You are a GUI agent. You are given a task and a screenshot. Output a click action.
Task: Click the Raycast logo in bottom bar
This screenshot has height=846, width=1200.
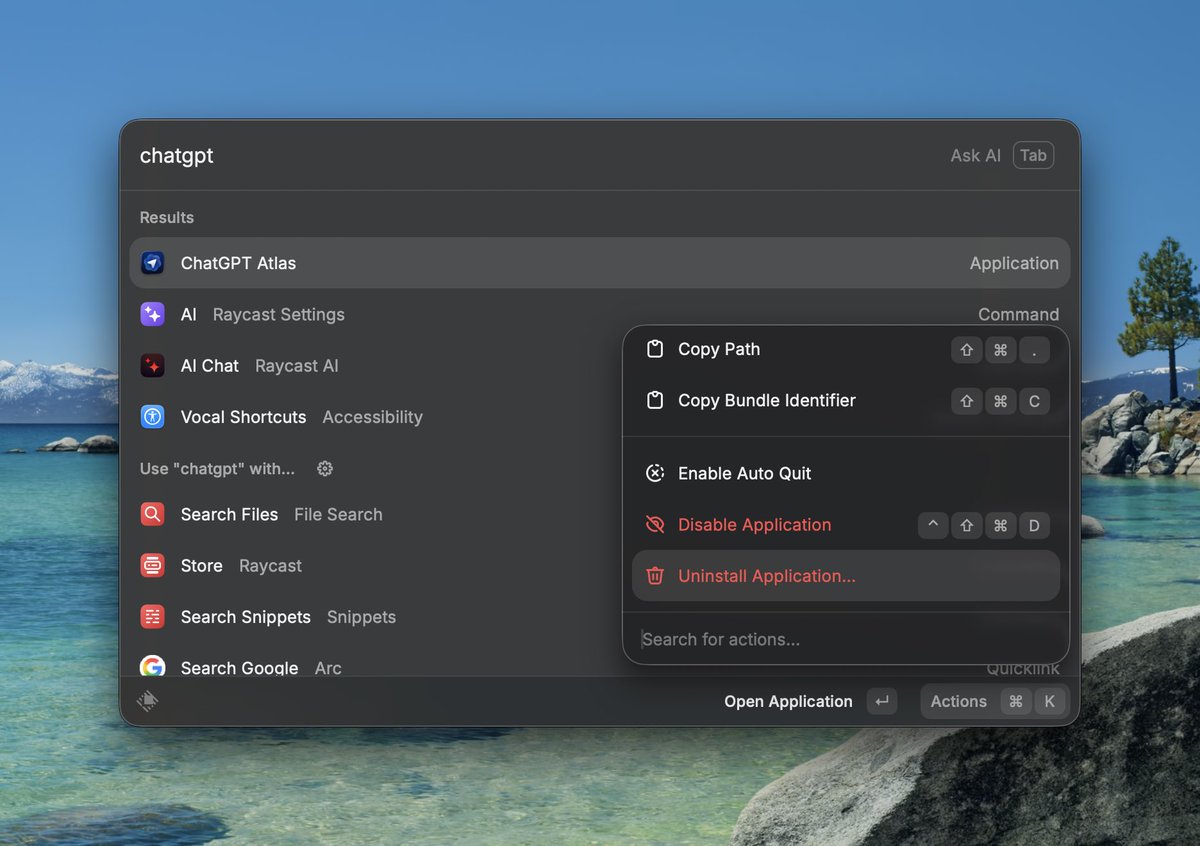tap(148, 701)
